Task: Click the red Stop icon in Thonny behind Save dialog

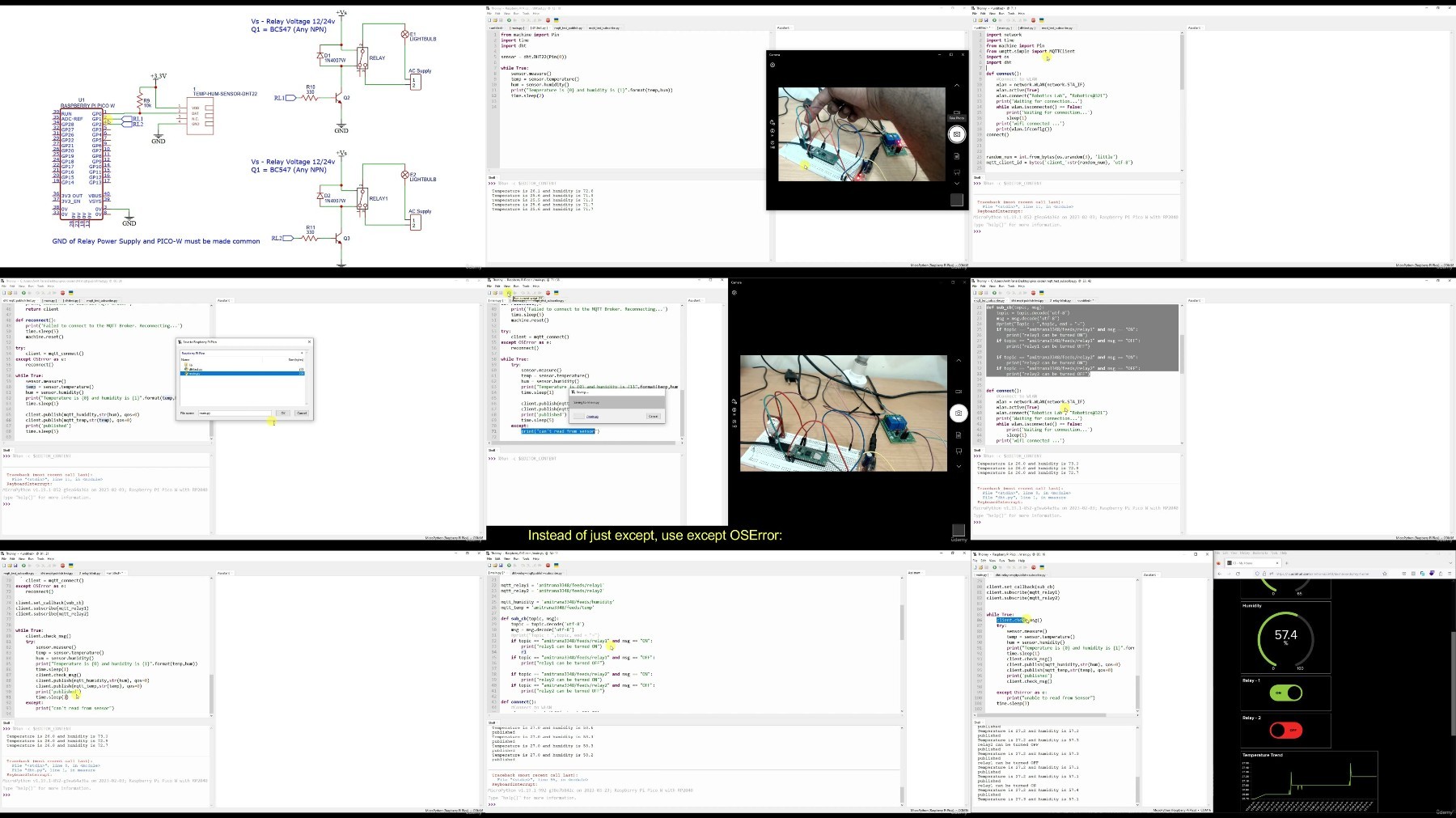Action: (63, 293)
